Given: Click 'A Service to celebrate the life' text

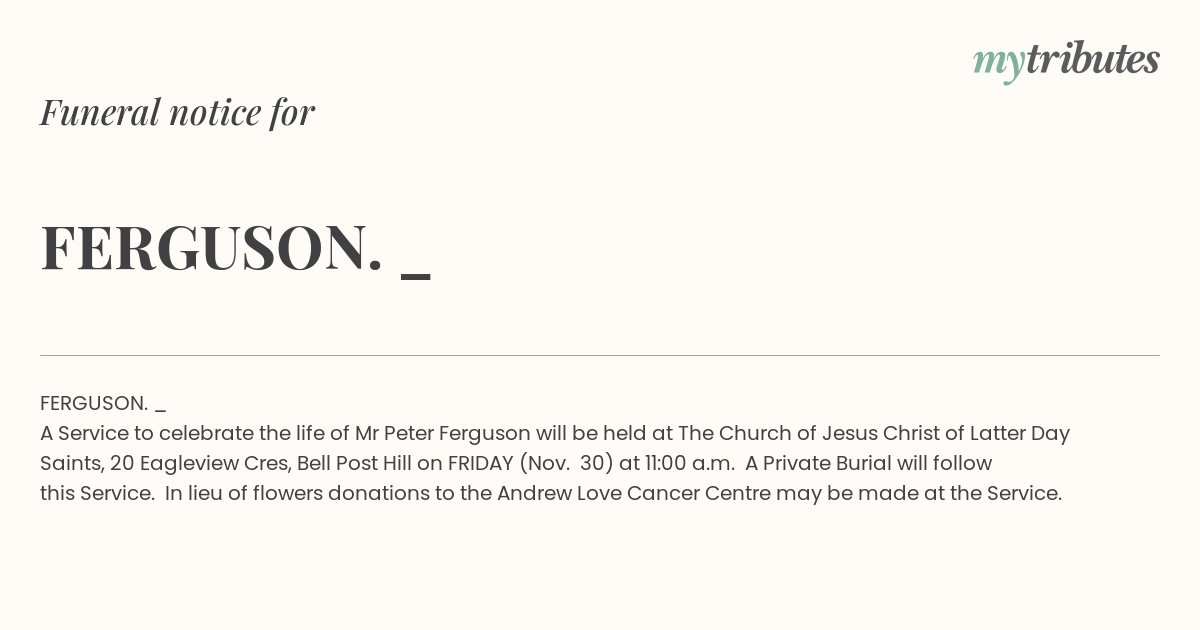Looking at the screenshot, I should (x=186, y=434).
